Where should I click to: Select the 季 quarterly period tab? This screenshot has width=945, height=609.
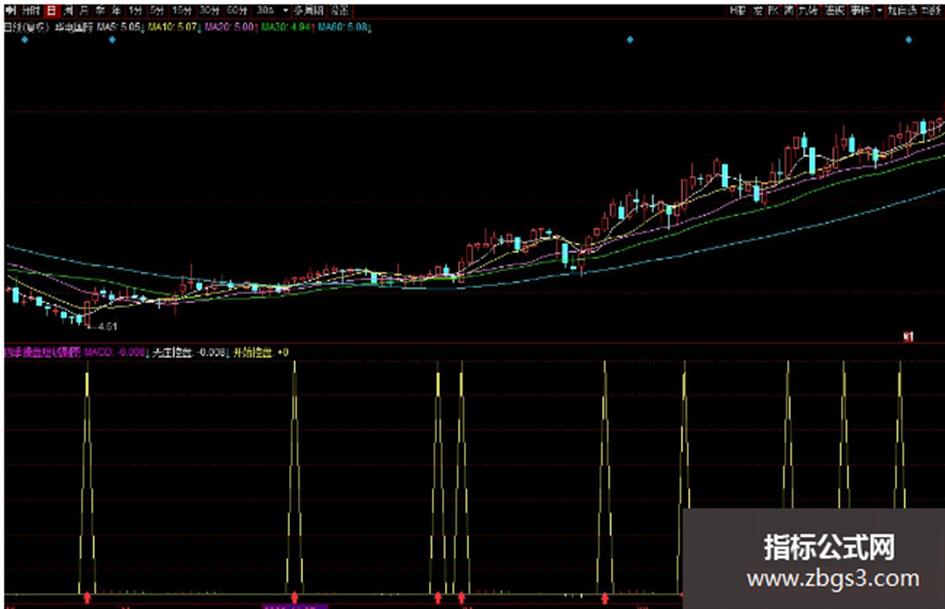coord(100,10)
